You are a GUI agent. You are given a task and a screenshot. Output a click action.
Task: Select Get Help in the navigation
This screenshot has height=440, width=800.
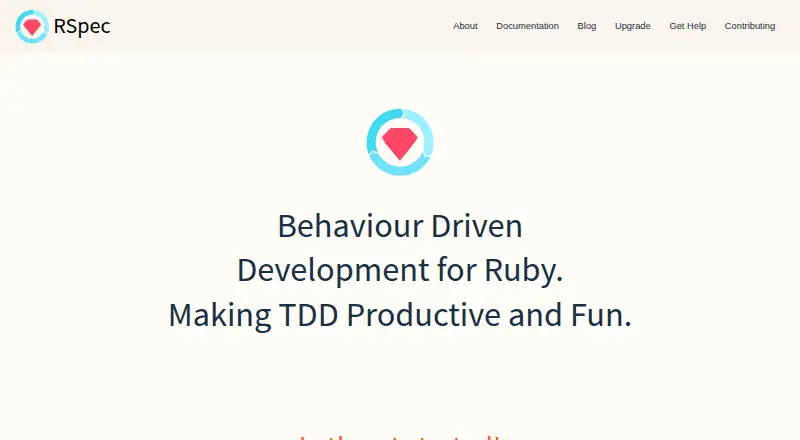click(x=688, y=26)
